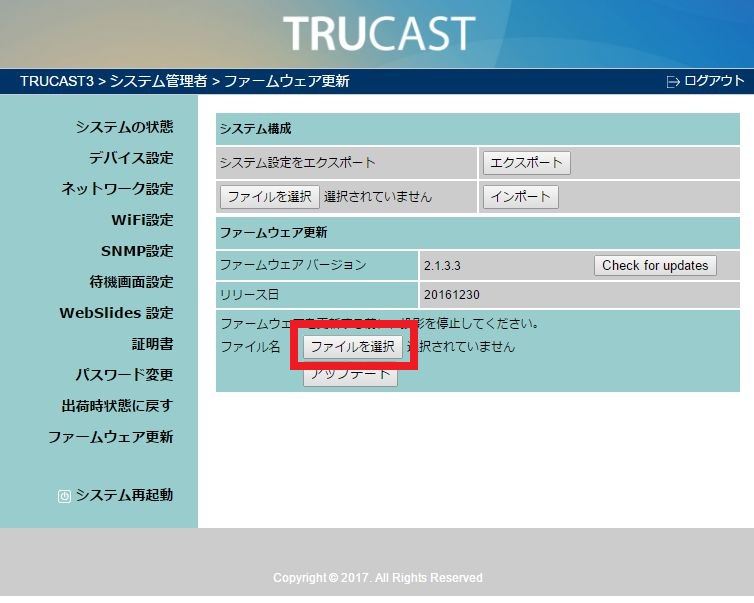Screen dimensions: 754x603
Task: Click the copyright 2017 footer text
Action: point(377,578)
